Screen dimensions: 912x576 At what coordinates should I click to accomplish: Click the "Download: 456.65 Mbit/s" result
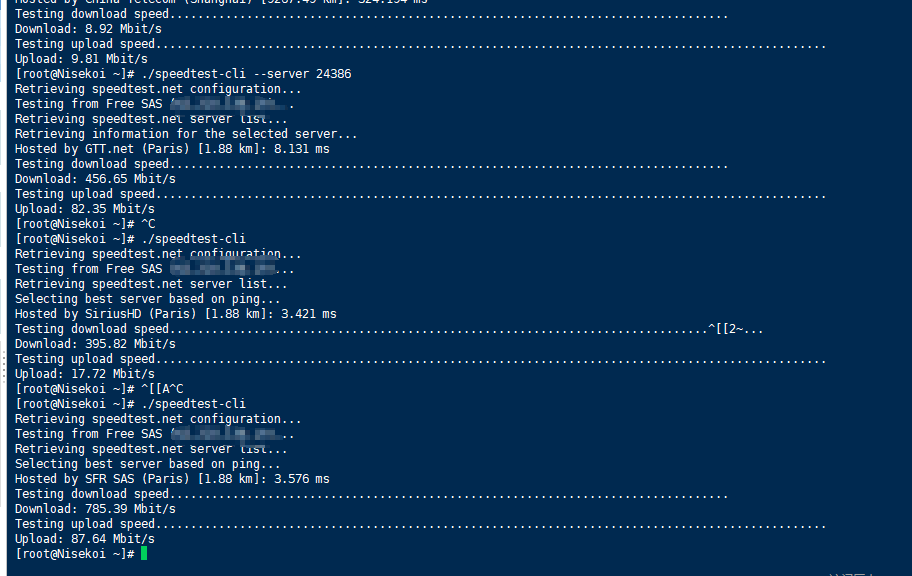95,179
